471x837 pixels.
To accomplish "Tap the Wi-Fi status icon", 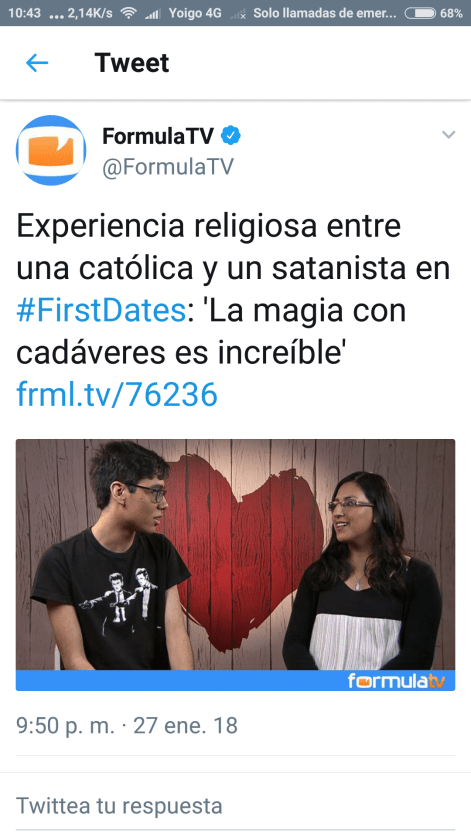I will tap(128, 13).
